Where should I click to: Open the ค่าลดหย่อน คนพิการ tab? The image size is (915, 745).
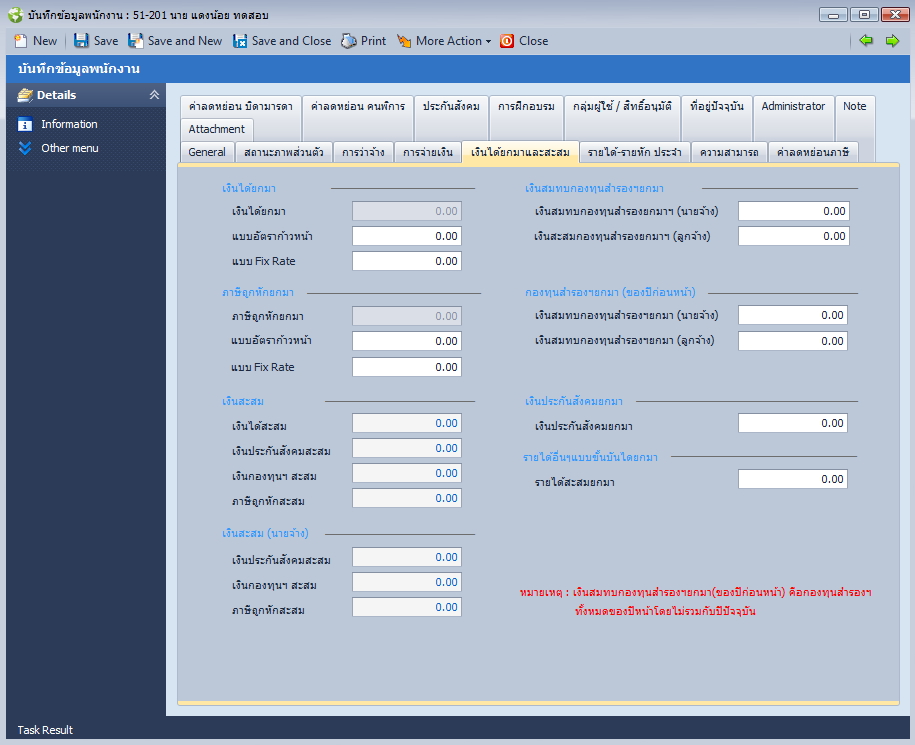pos(358,106)
